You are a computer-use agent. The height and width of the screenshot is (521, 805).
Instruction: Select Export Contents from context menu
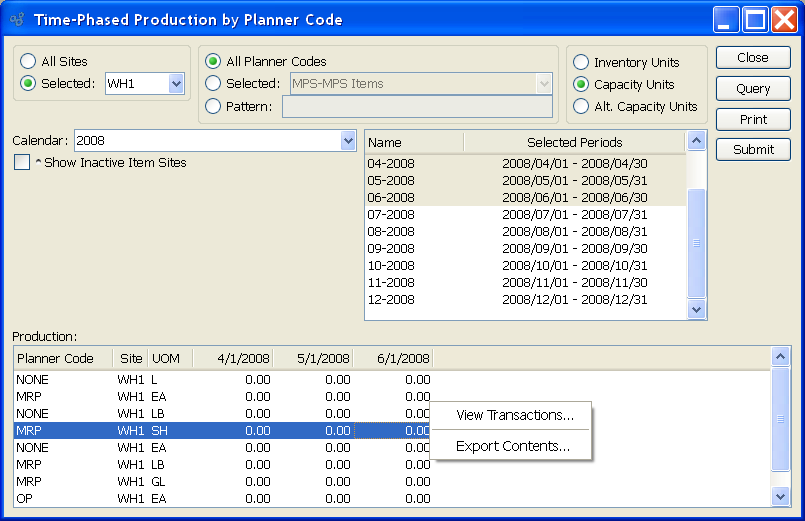[x=512, y=446]
